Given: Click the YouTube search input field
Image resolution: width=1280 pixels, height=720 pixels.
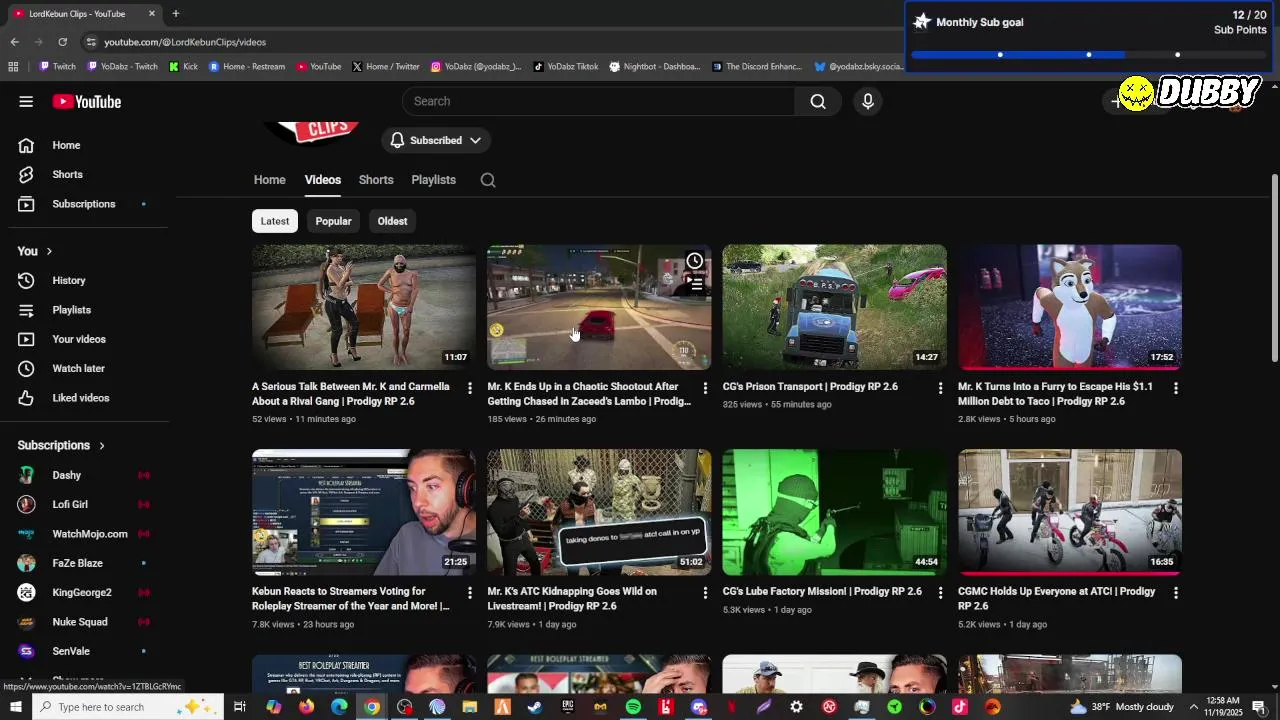Looking at the screenshot, I should pyautogui.click(x=598, y=101).
